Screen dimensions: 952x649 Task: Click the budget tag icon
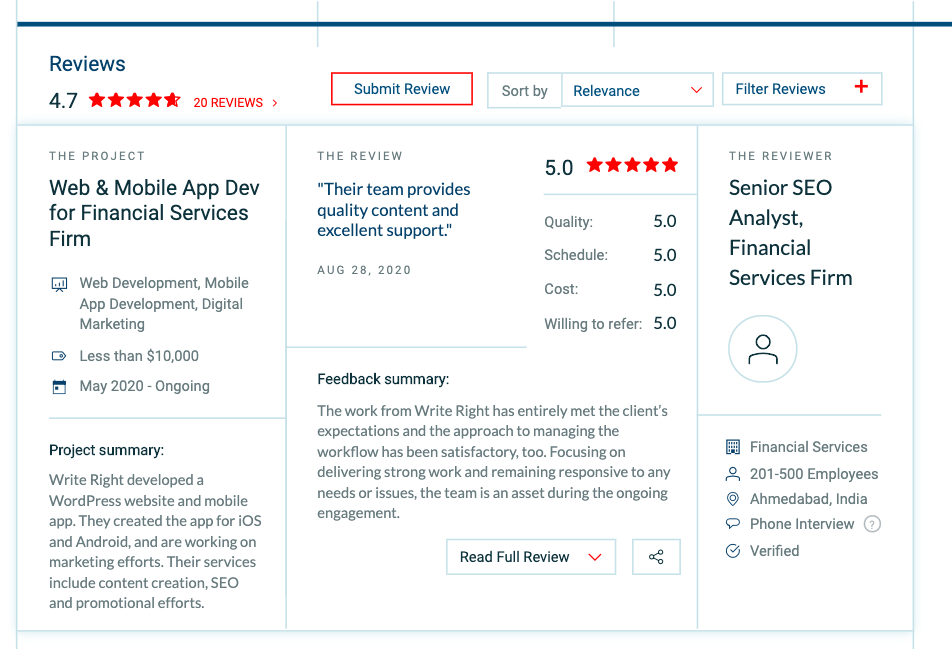[x=59, y=356]
